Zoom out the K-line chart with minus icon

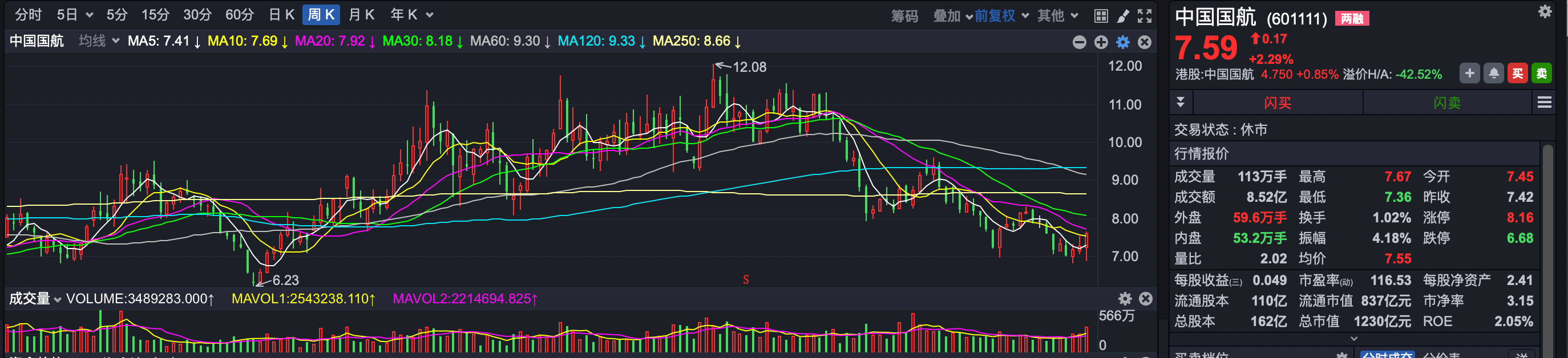1079,42
